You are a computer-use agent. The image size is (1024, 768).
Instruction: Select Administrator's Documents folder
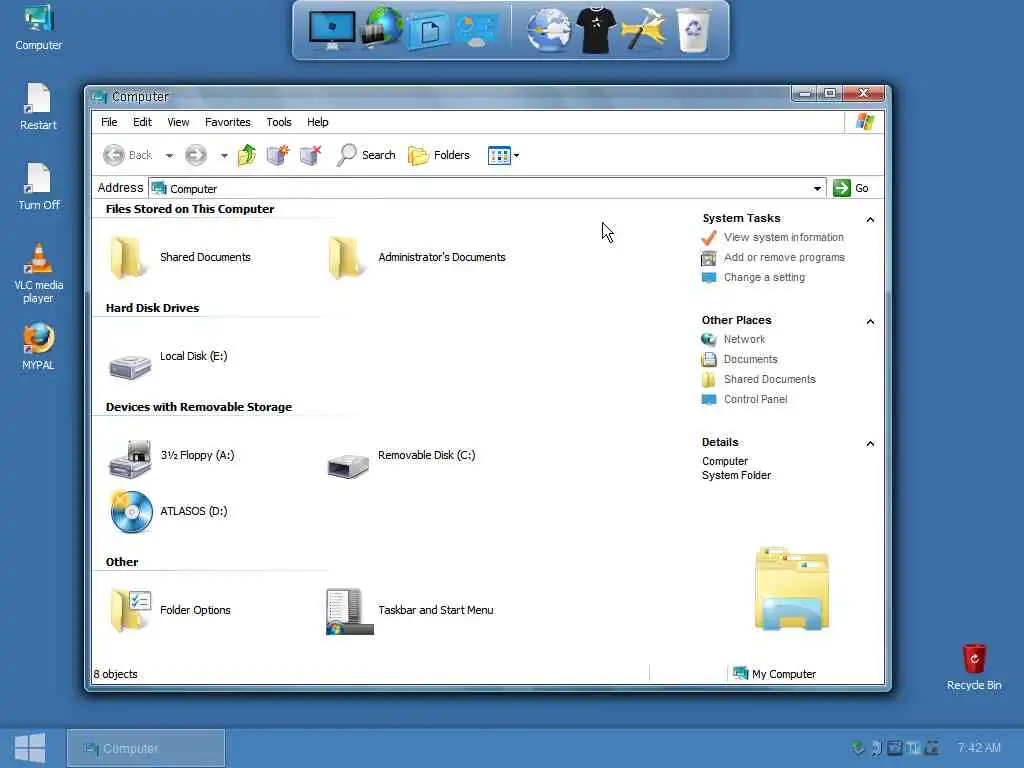click(417, 257)
